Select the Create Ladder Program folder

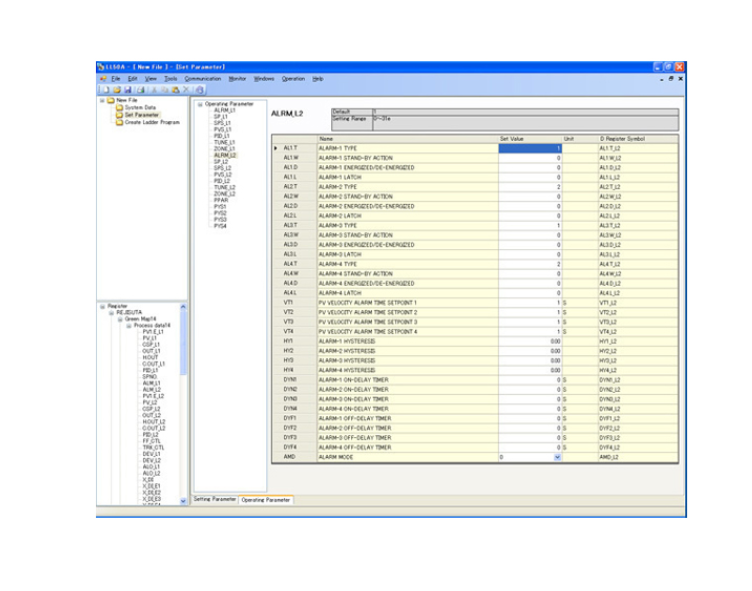pos(152,121)
